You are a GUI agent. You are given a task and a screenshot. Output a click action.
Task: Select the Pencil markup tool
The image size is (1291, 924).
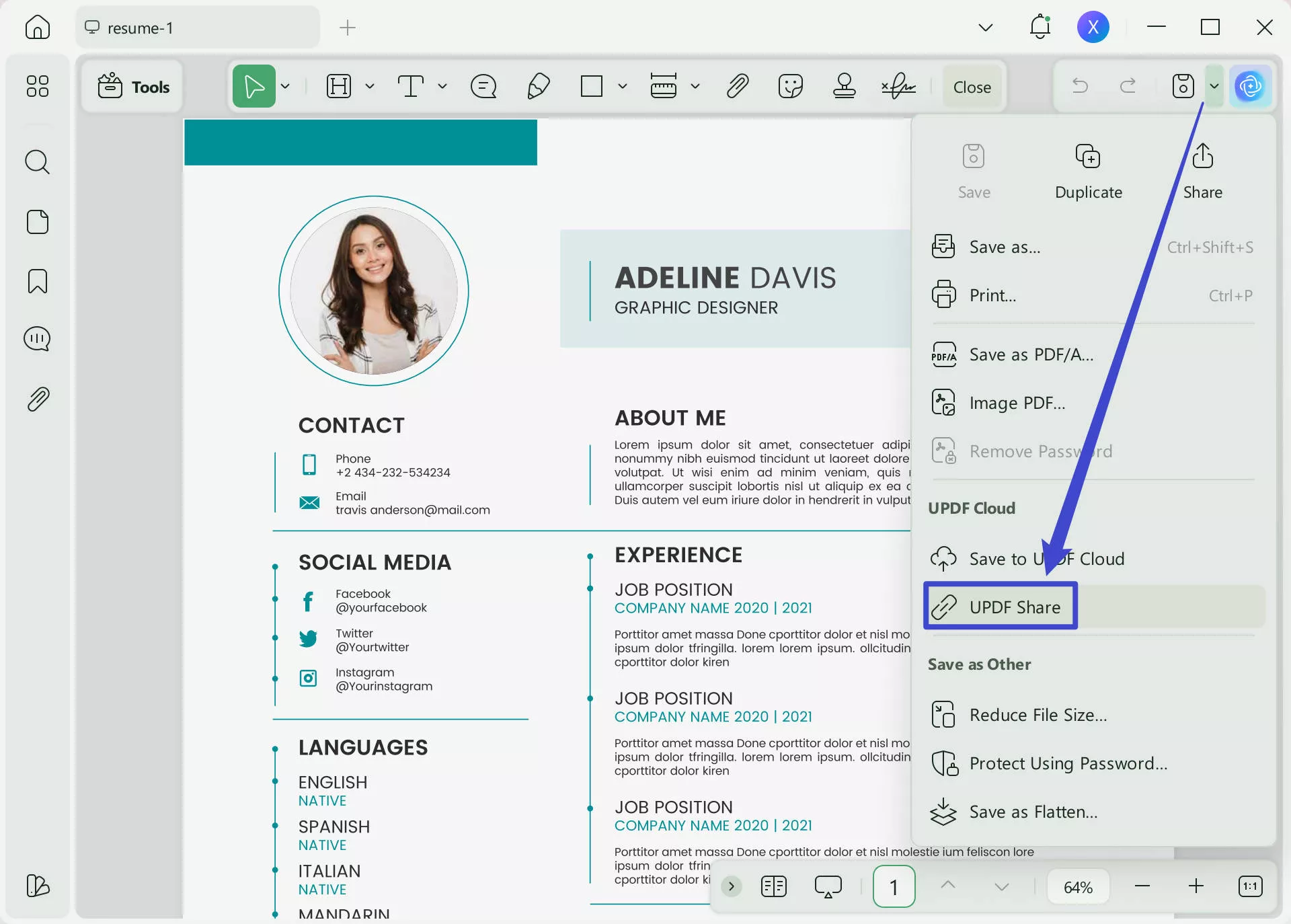[x=537, y=86]
